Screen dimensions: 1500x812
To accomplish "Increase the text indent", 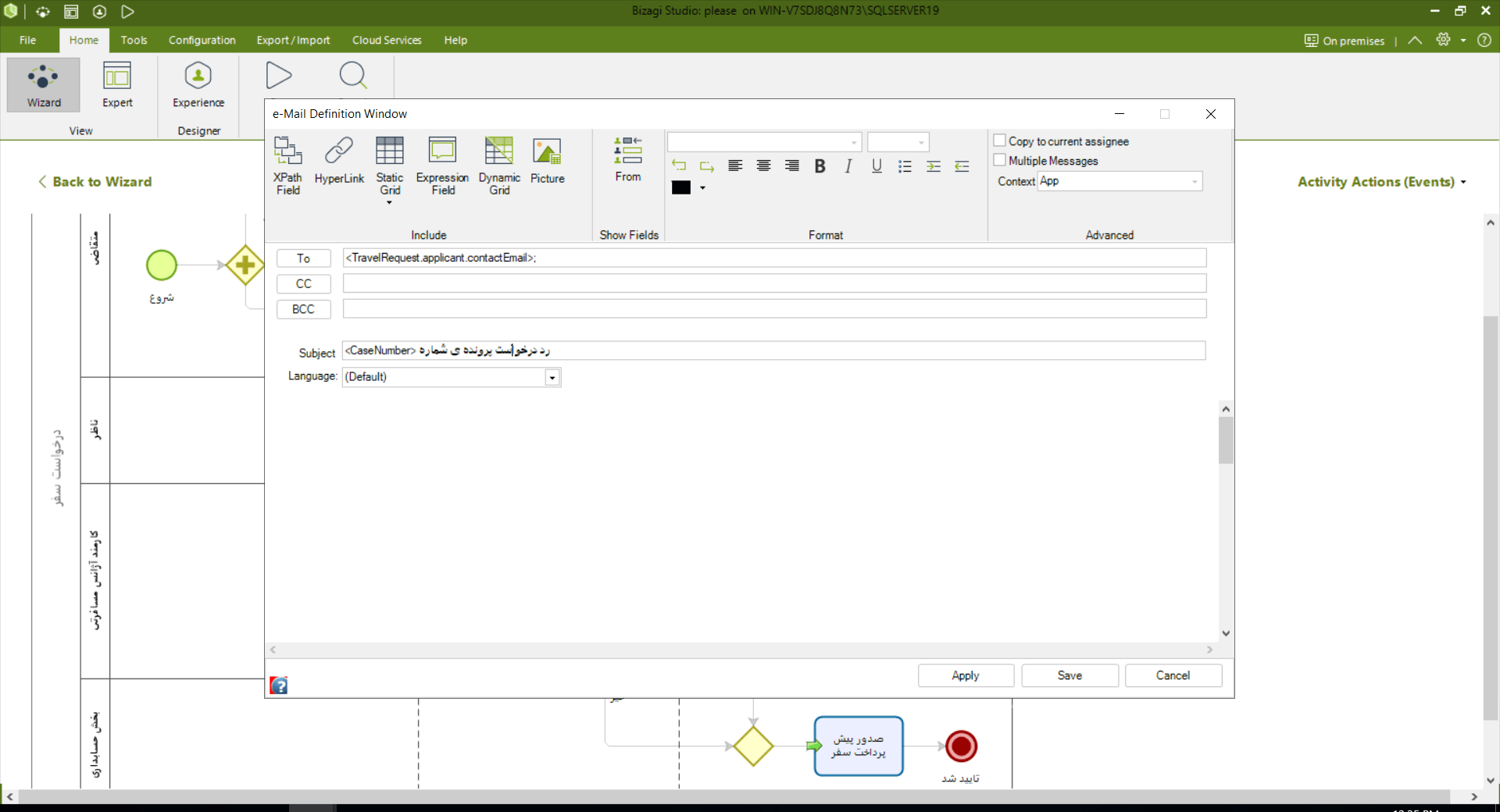I will click(933, 166).
